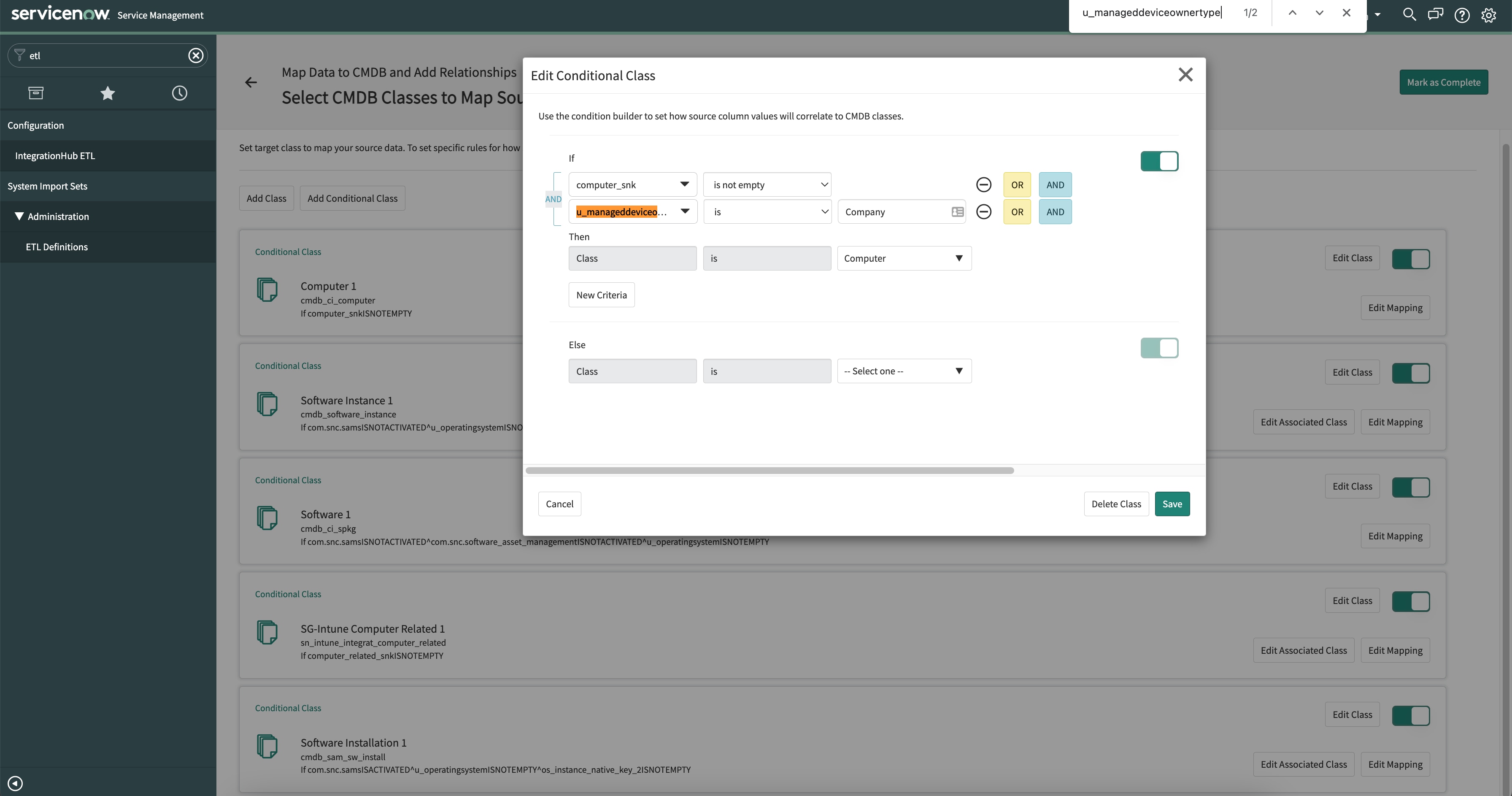Open the All applications menu icon in sidebar
1512x796 pixels.
[36, 93]
